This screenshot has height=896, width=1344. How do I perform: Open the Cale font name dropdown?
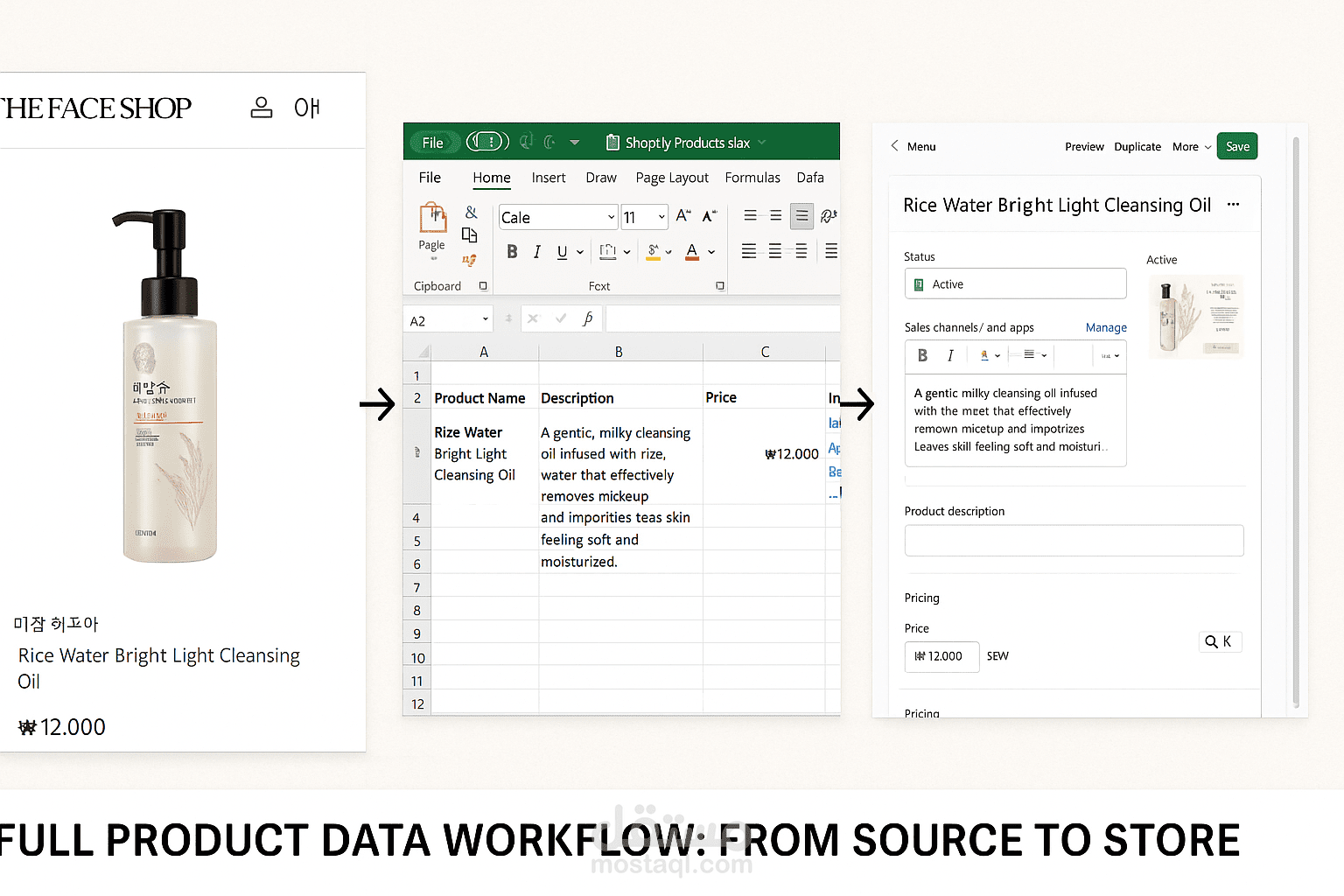612,217
